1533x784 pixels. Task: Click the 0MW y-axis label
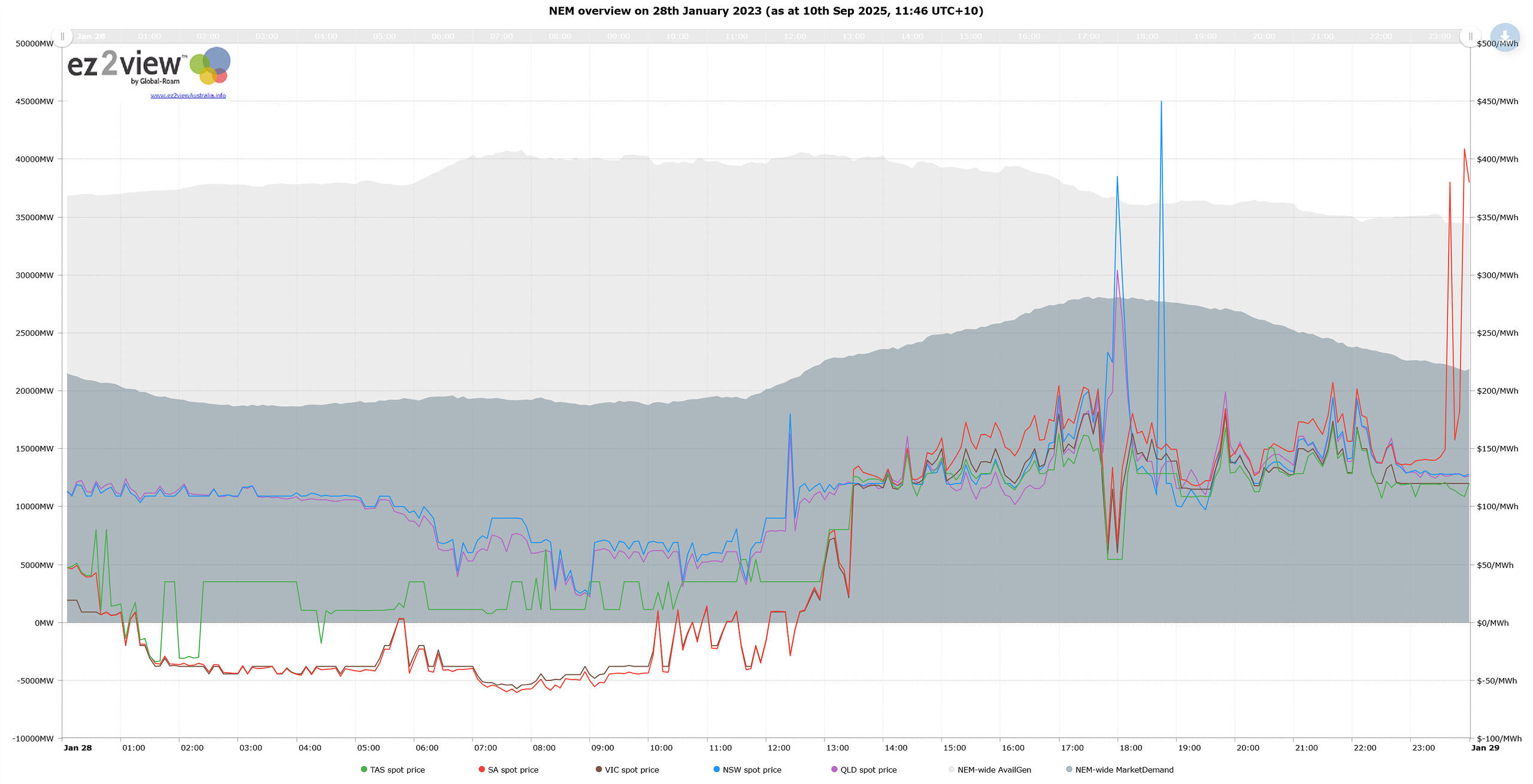44,623
